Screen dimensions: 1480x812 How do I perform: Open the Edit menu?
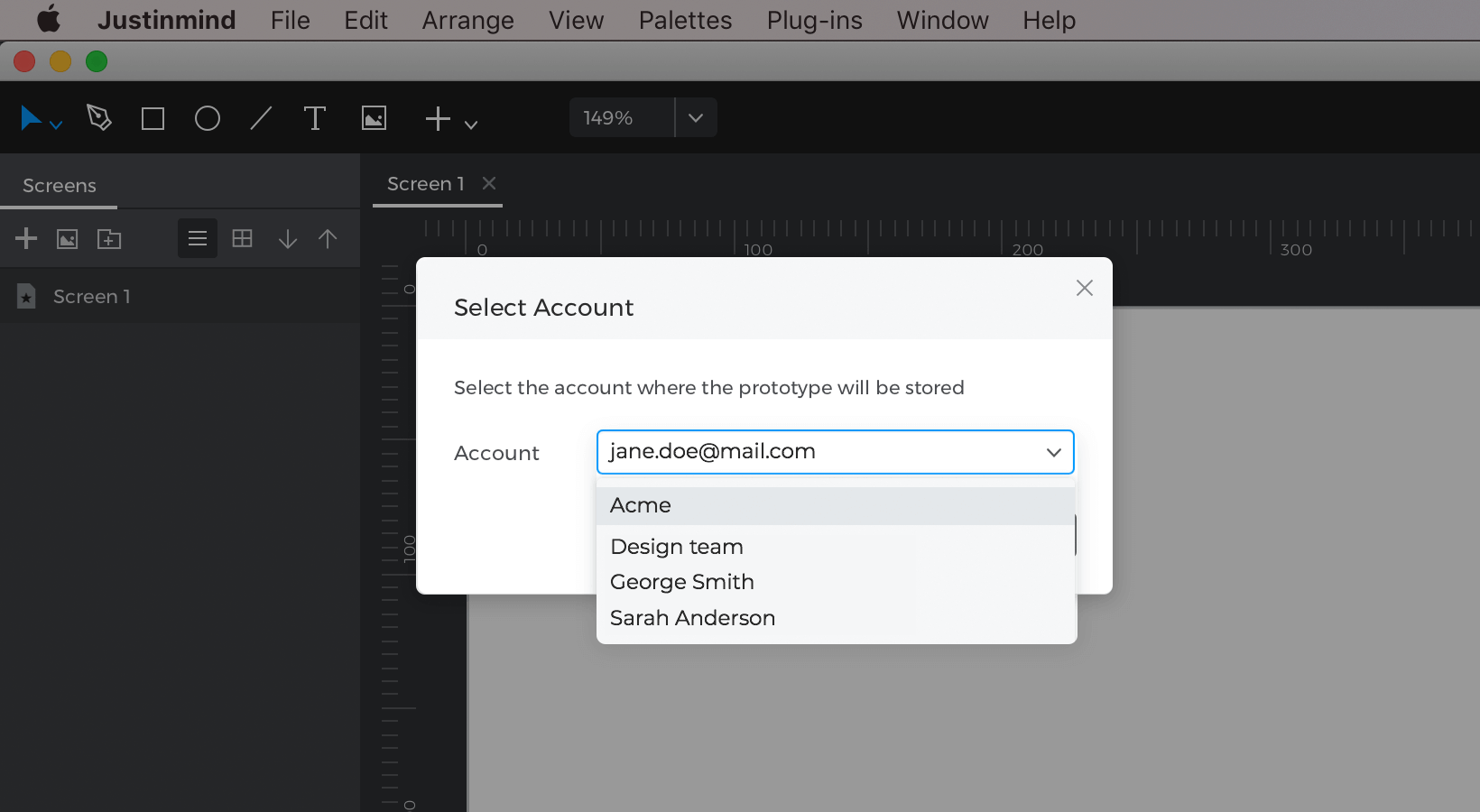pos(365,20)
